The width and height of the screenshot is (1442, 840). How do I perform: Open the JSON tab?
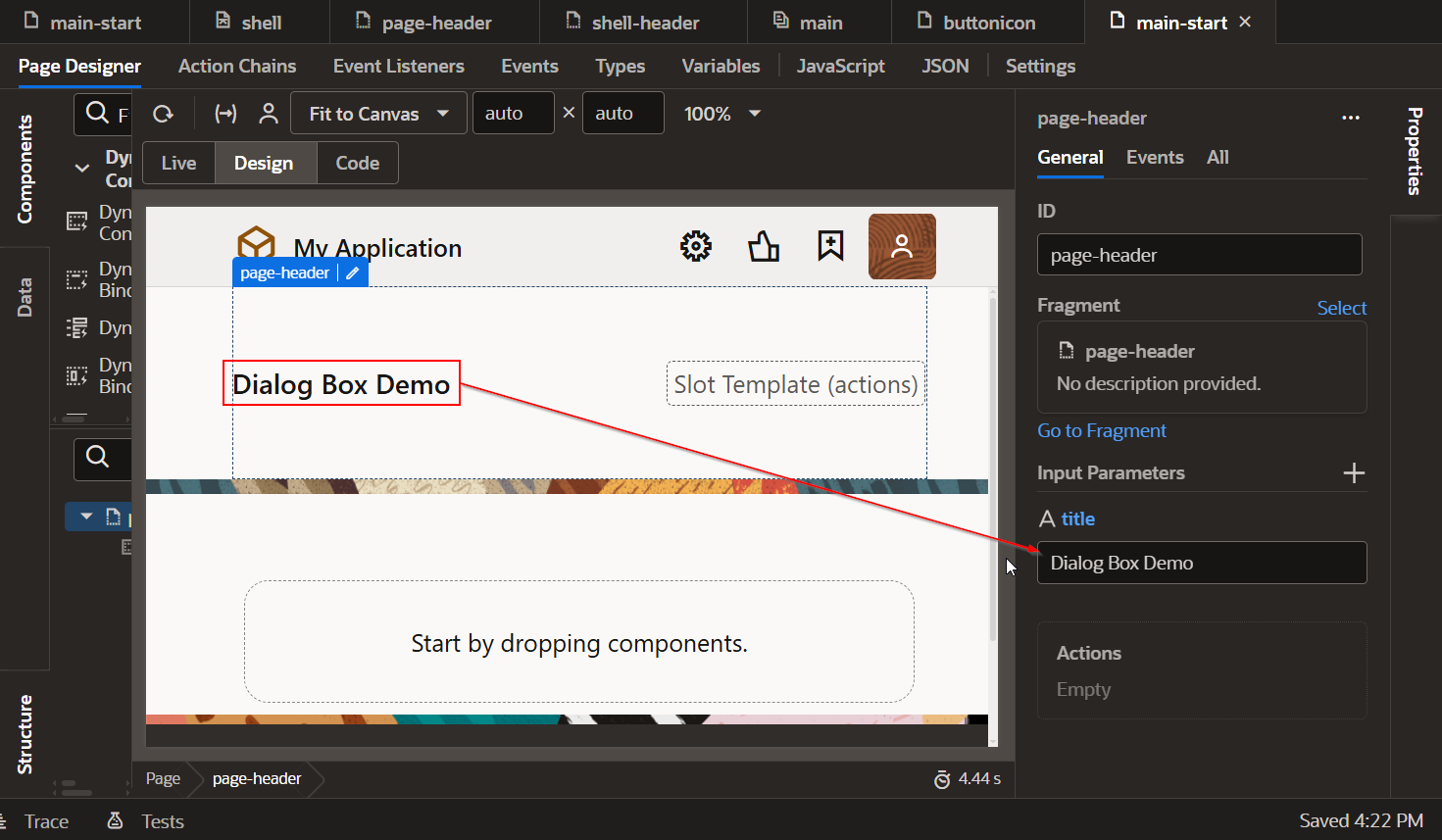point(945,66)
